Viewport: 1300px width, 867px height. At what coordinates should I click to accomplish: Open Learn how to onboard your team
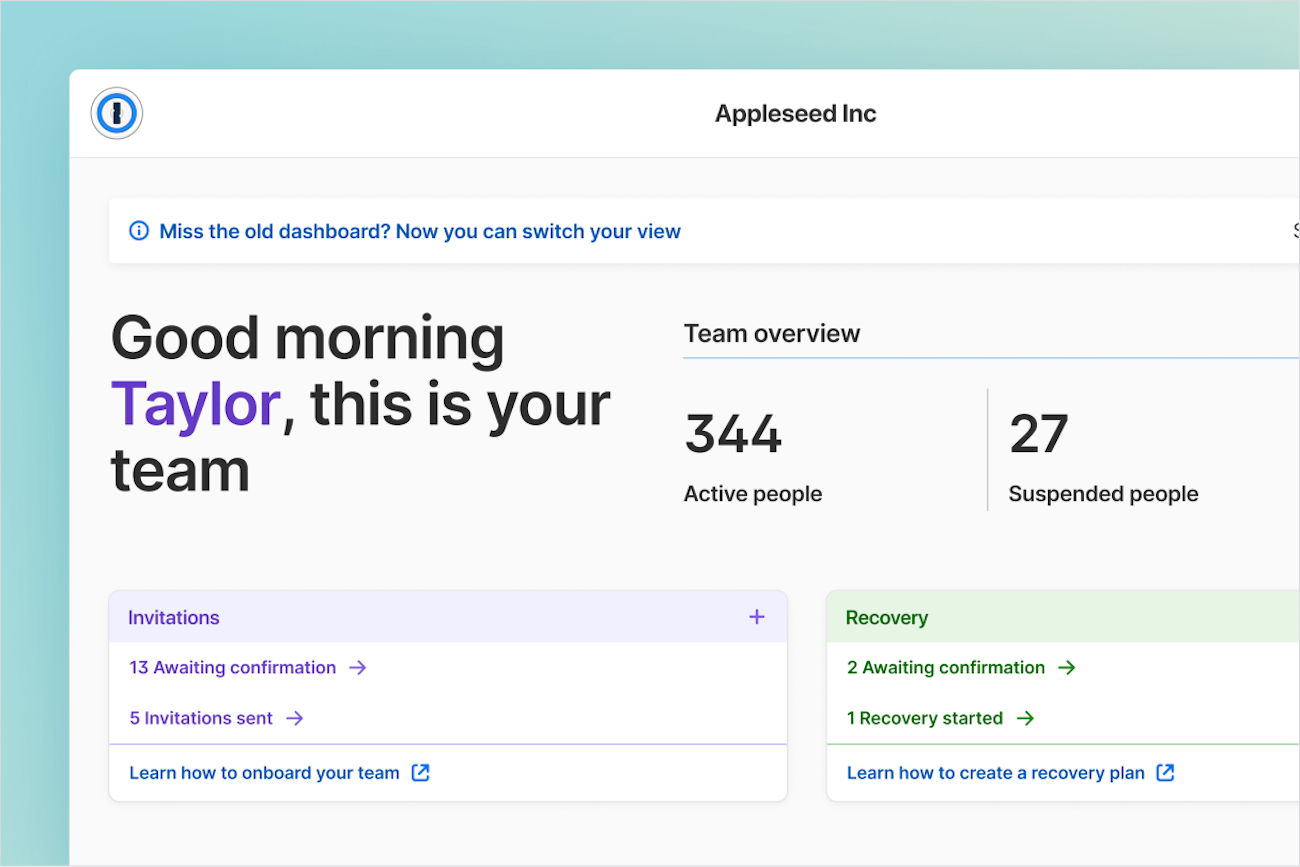tap(262, 772)
